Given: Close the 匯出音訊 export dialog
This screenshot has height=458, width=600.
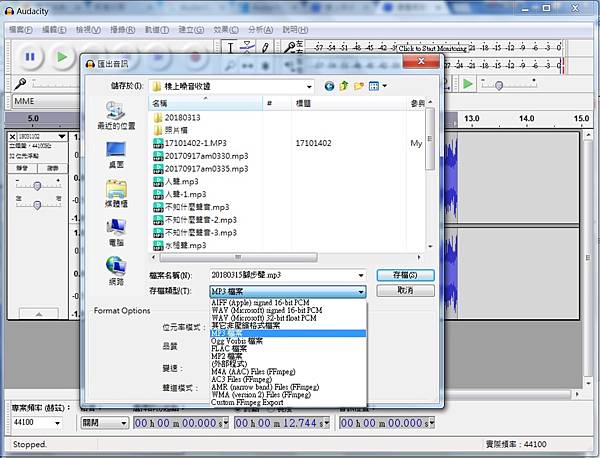Looking at the screenshot, I should pos(421,61).
